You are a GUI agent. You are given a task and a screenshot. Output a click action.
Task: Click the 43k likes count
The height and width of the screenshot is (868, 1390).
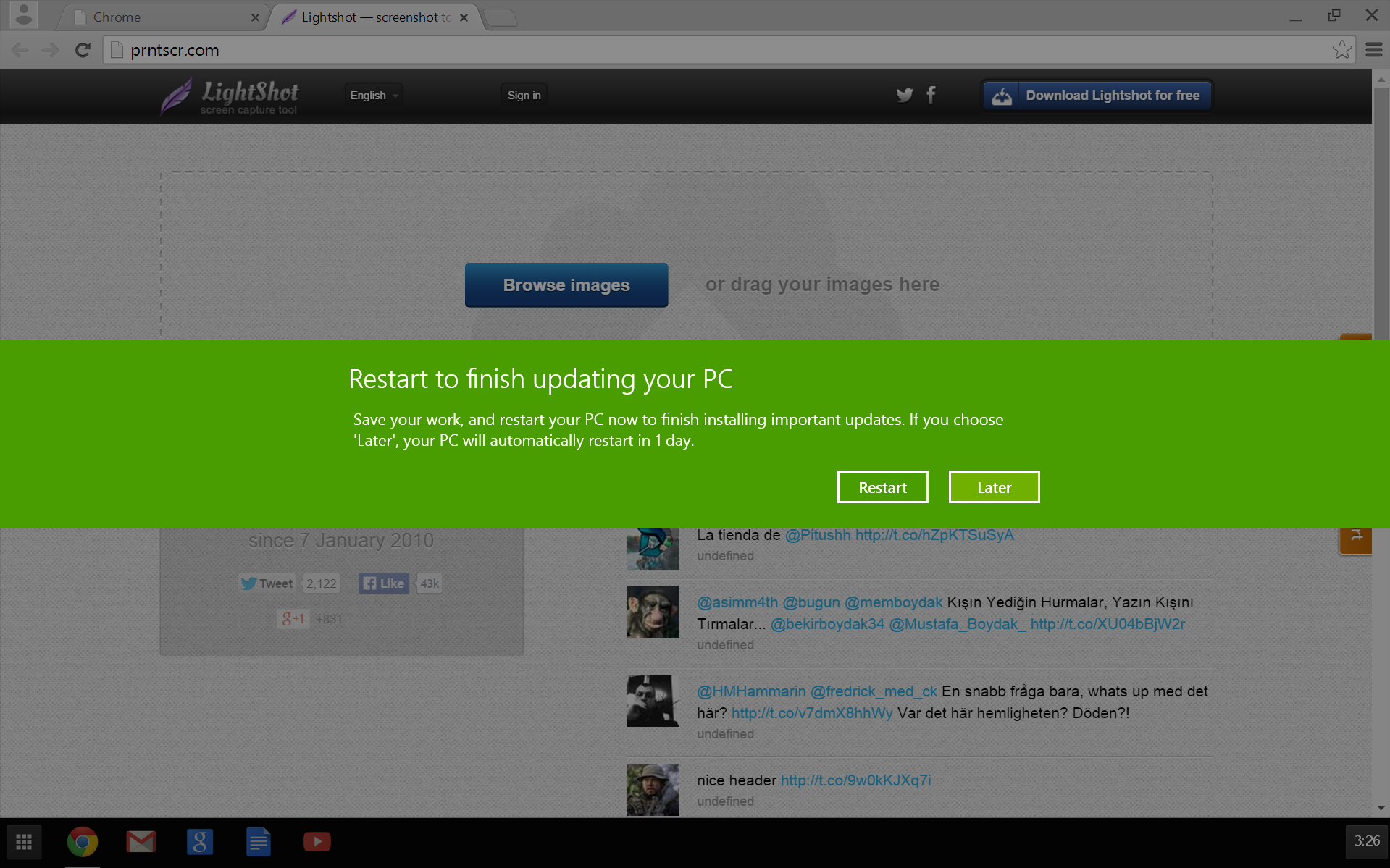point(430,583)
